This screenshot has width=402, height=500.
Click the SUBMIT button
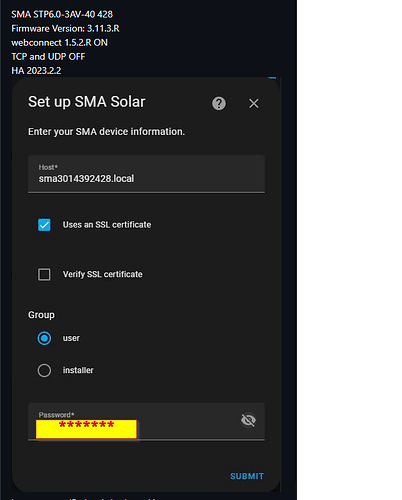[x=247, y=476]
